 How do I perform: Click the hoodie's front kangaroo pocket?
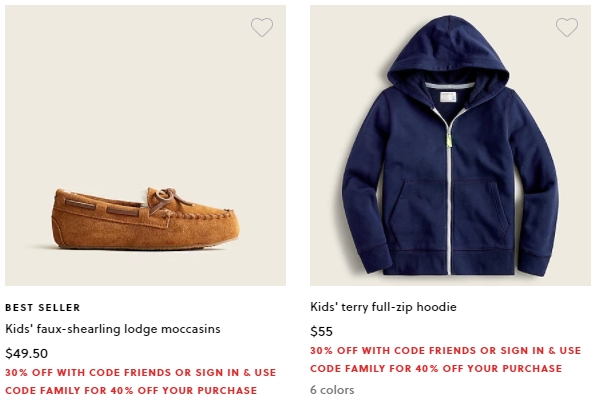[449, 213]
